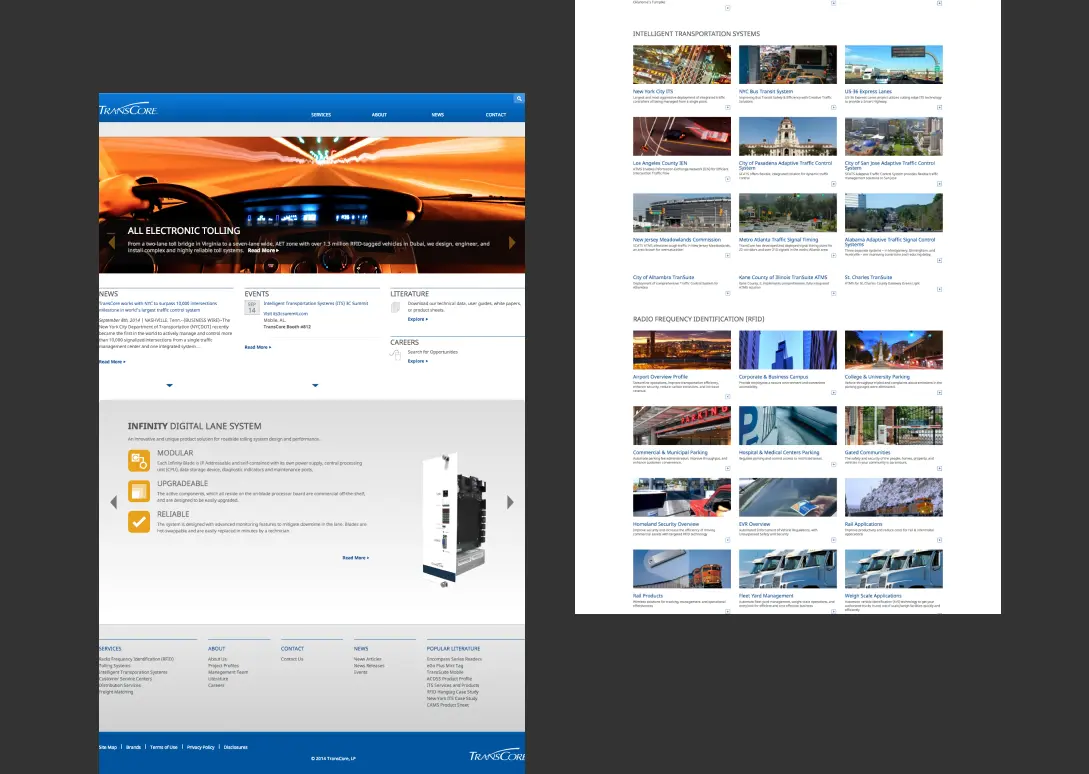
Task: Open the New York City ITS thumbnail
Action: point(682,65)
